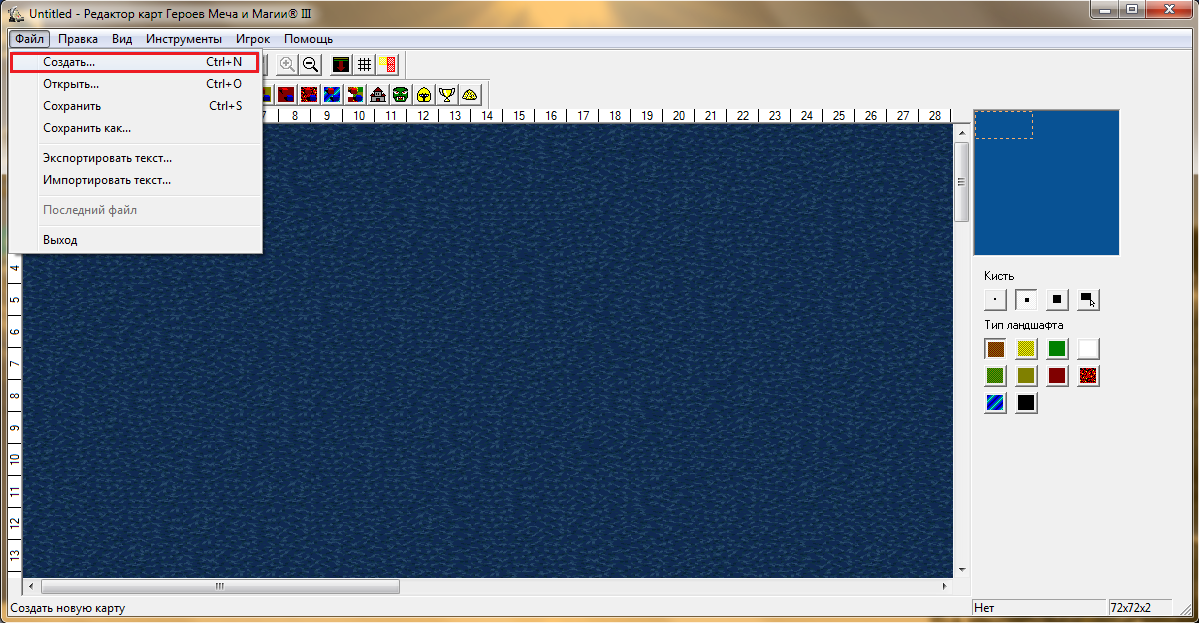This screenshot has width=1199, height=623.
Task: Choose the smallest brush size button
Action: point(995,300)
